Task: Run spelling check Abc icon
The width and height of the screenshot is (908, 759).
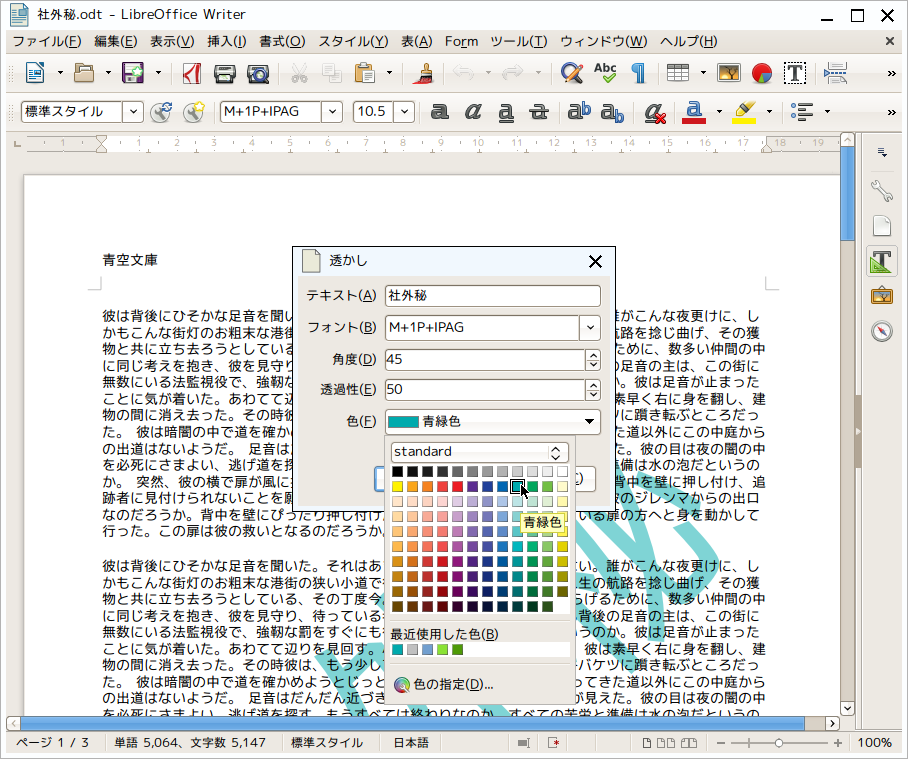Action: pos(605,74)
